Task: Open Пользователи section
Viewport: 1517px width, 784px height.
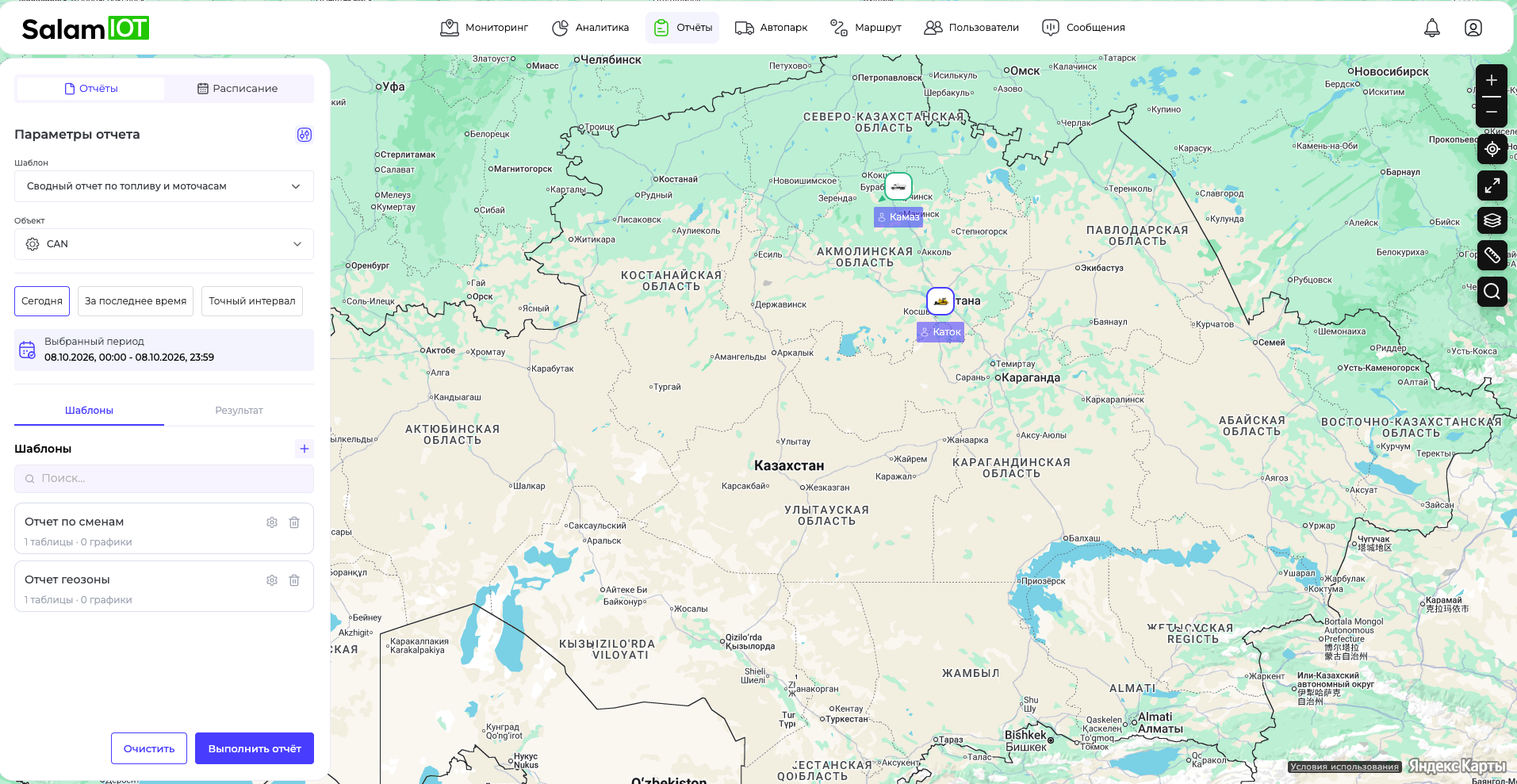Action: point(971,28)
